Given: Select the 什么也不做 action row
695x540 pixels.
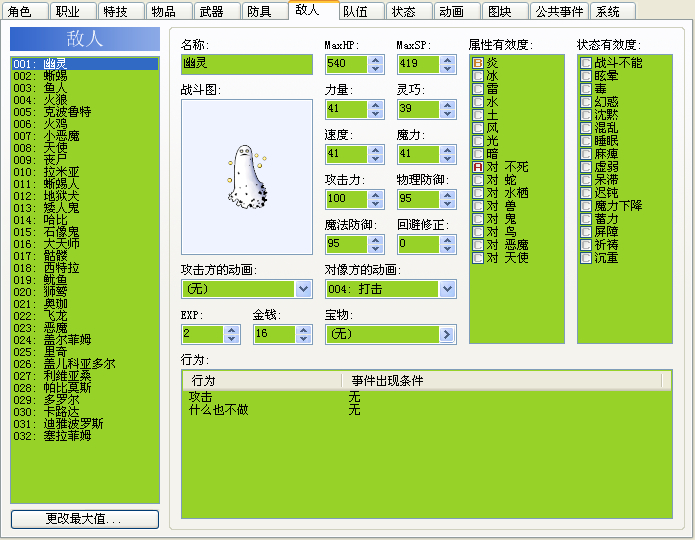Looking at the screenshot, I should point(426,409).
